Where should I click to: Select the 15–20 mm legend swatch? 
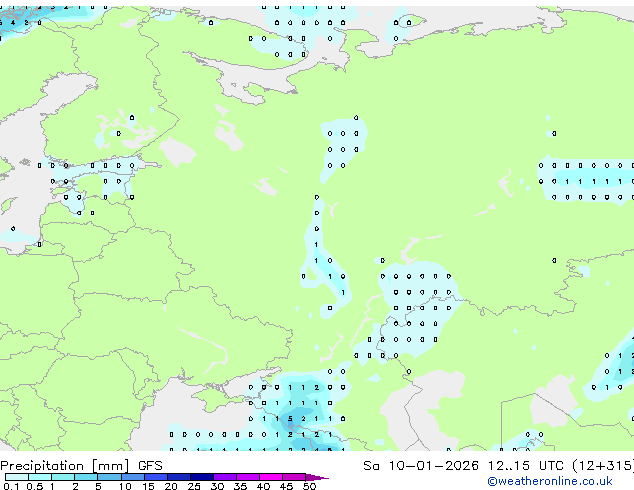pos(156,477)
